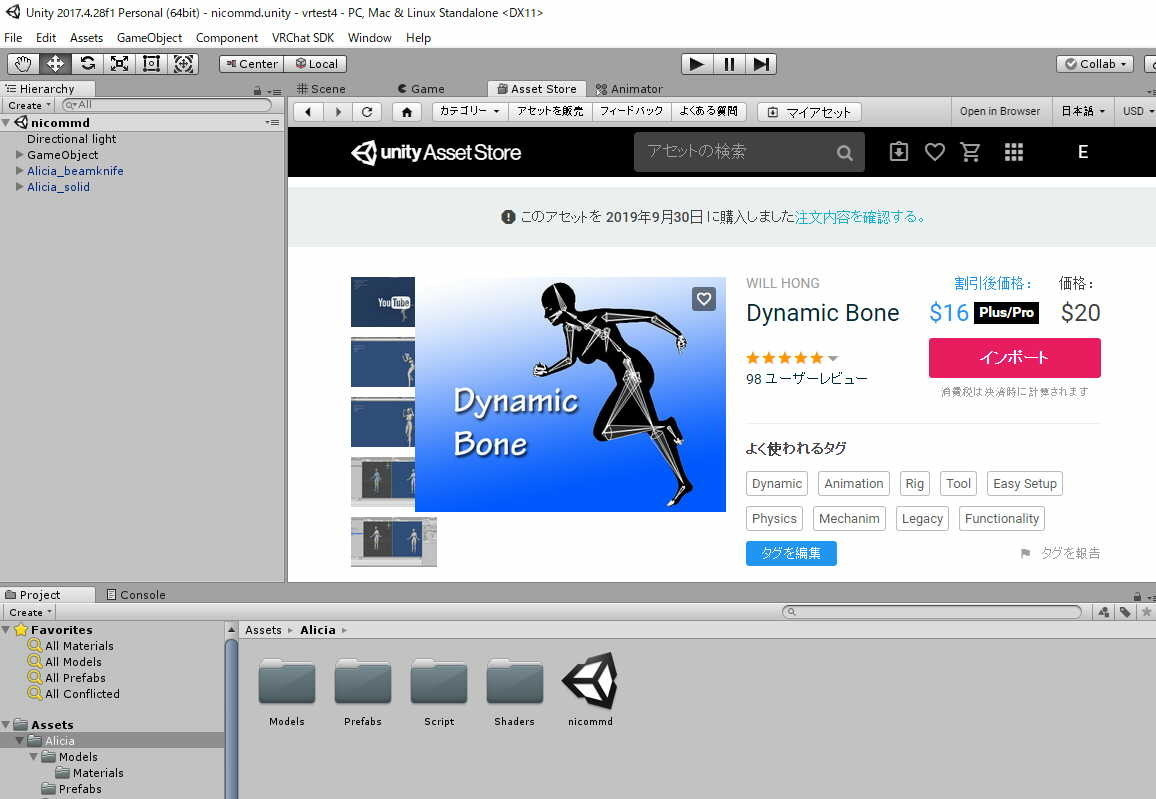Viewport: 1156px width, 799px height.
Task: Open the shopping cart
Action: coord(970,152)
